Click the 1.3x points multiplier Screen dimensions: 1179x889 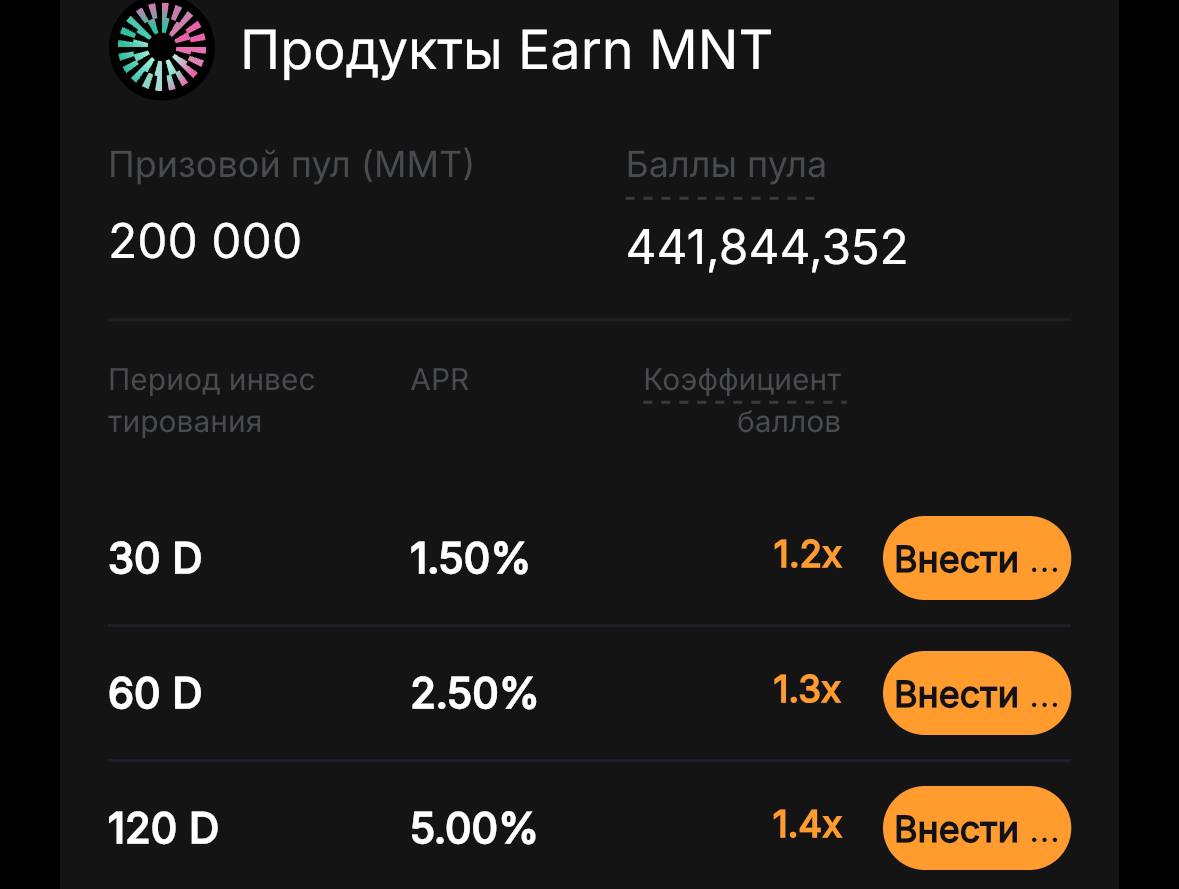pos(807,689)
